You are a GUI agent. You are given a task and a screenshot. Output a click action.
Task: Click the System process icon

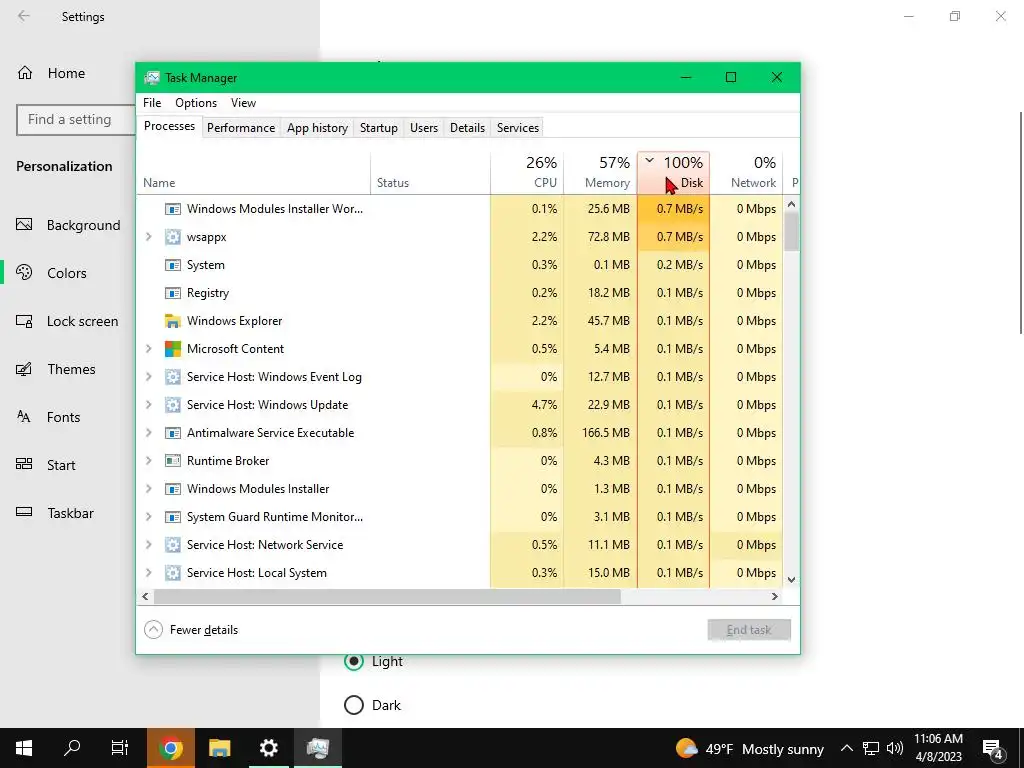[172, 265]
